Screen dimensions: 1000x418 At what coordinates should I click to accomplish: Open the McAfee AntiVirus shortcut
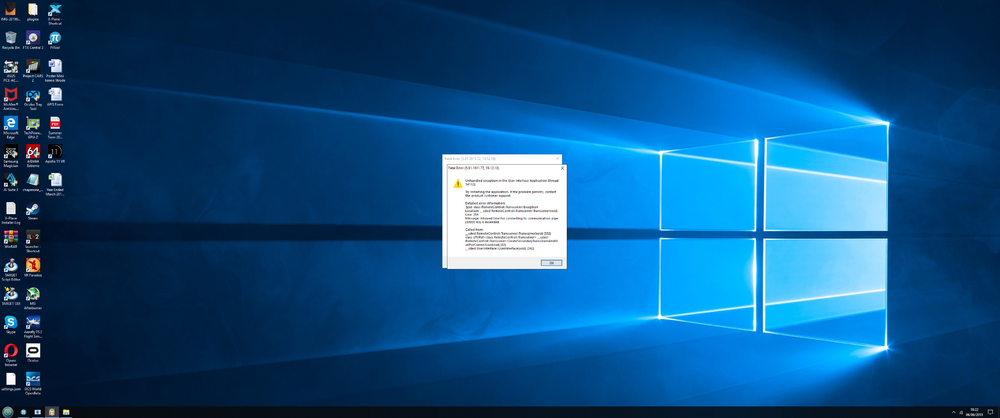coord(11,95)
